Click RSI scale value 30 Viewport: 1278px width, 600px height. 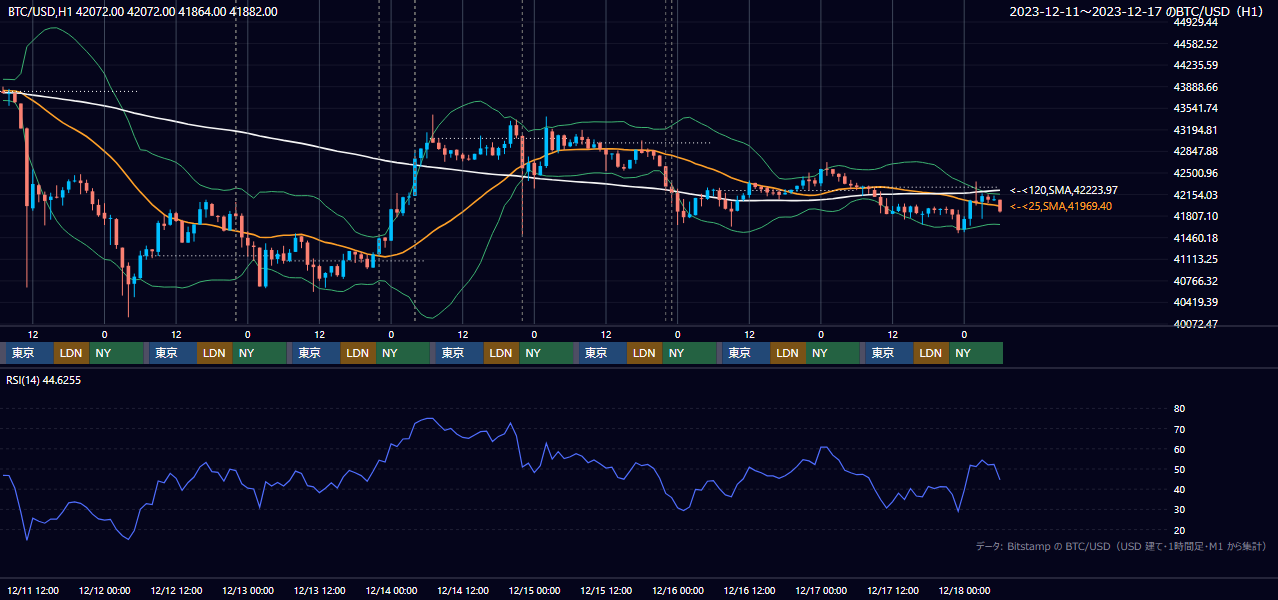[x=1179, y=510]
